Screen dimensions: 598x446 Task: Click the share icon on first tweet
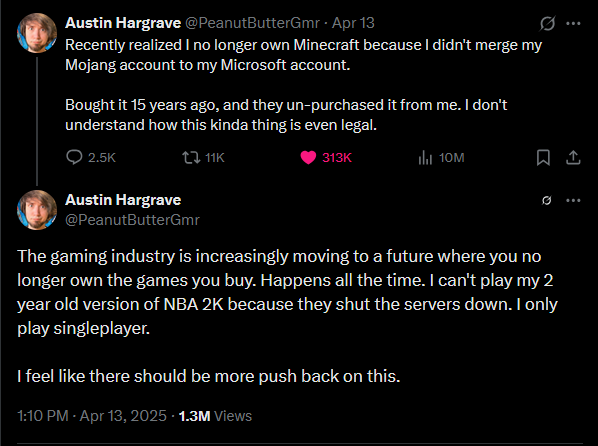pos(573,157)
